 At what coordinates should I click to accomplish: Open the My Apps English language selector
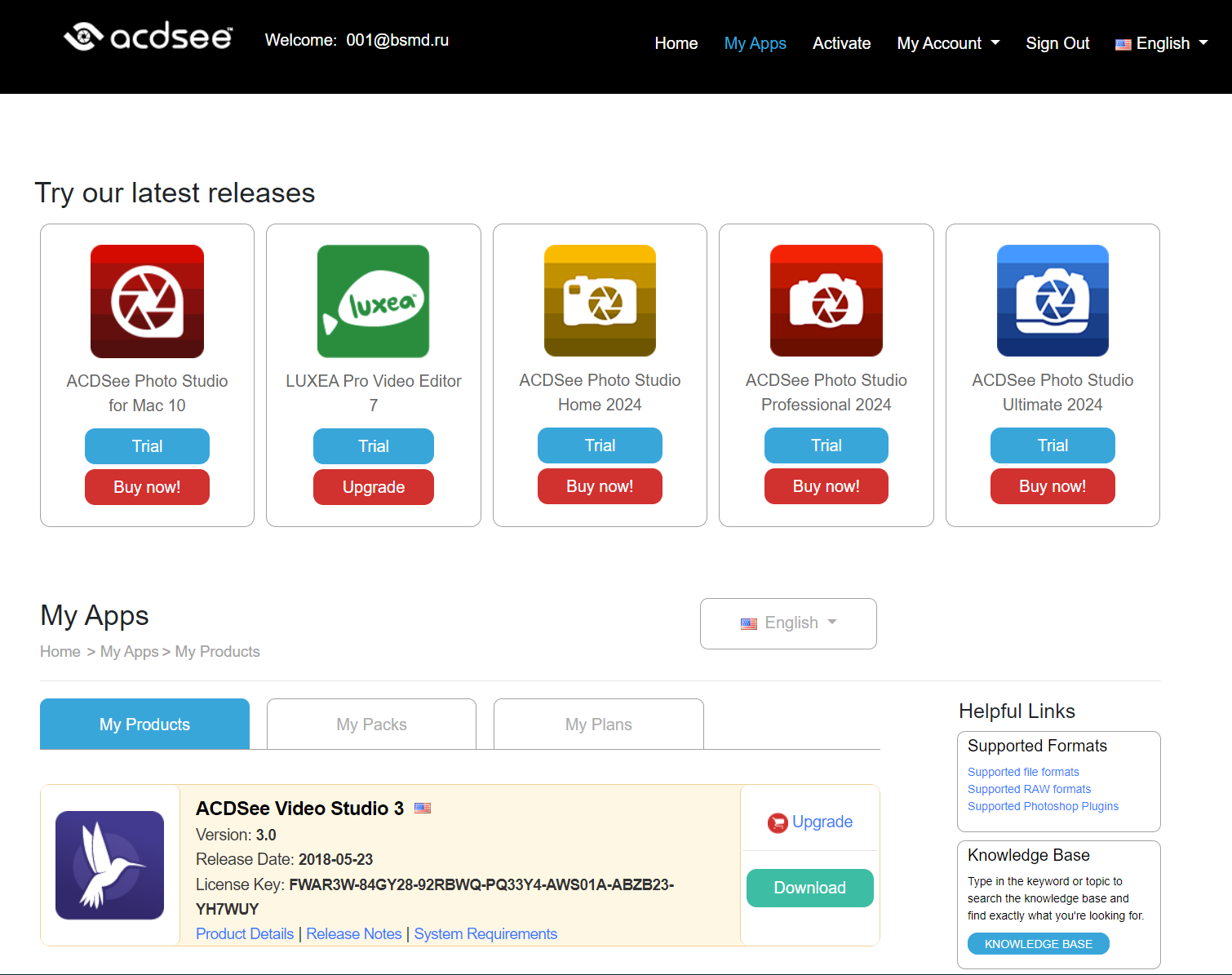click(788, 623)
